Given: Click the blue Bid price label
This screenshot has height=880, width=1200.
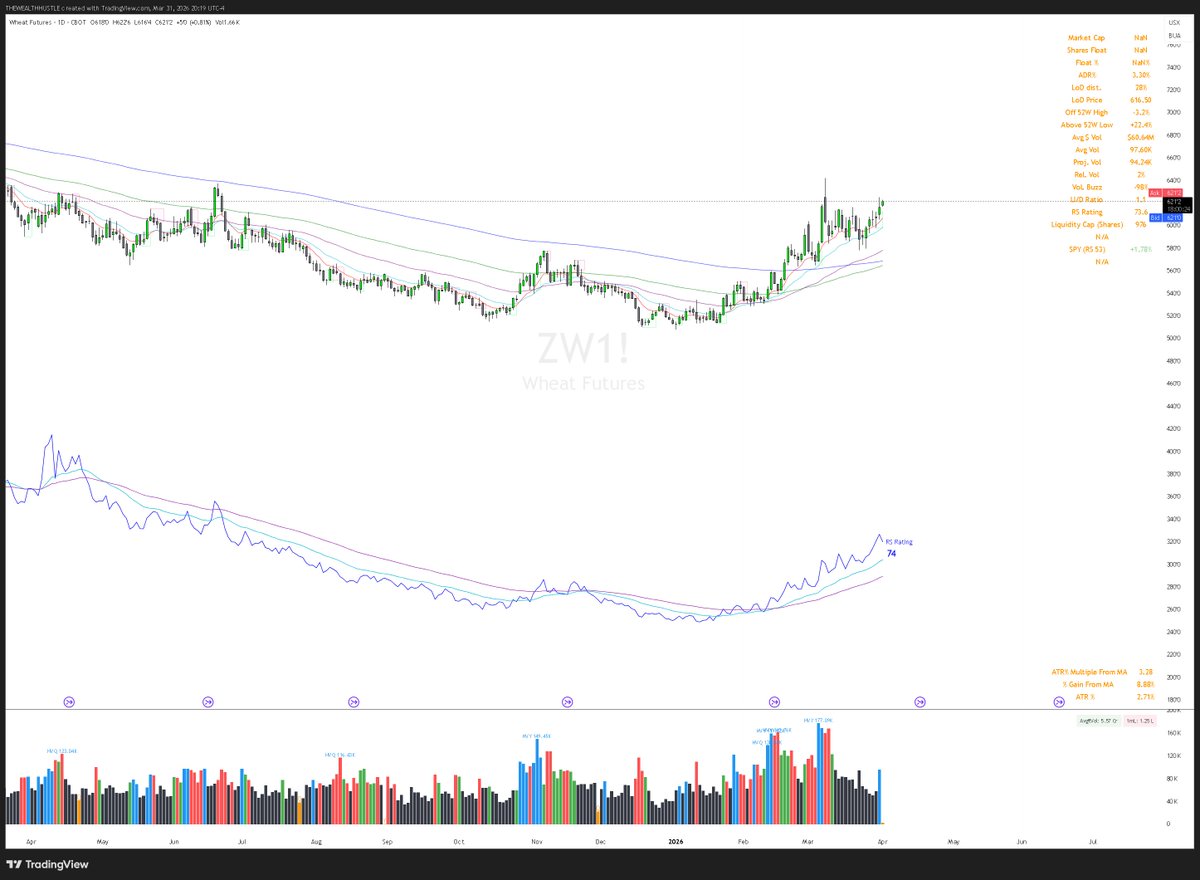Looking at the screenshot, I should tap(1166, 217).
